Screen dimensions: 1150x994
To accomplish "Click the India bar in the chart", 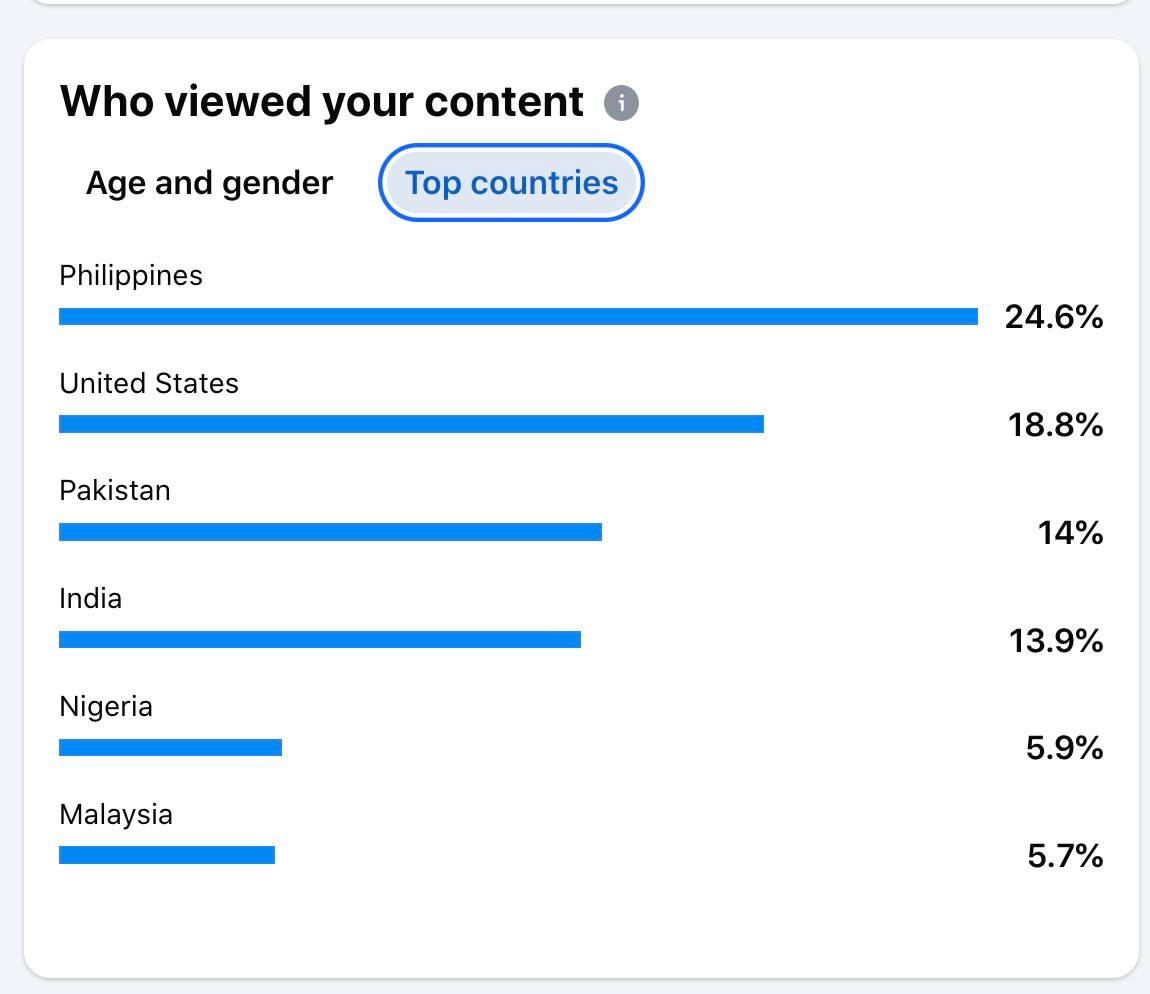I will point(320,639).
